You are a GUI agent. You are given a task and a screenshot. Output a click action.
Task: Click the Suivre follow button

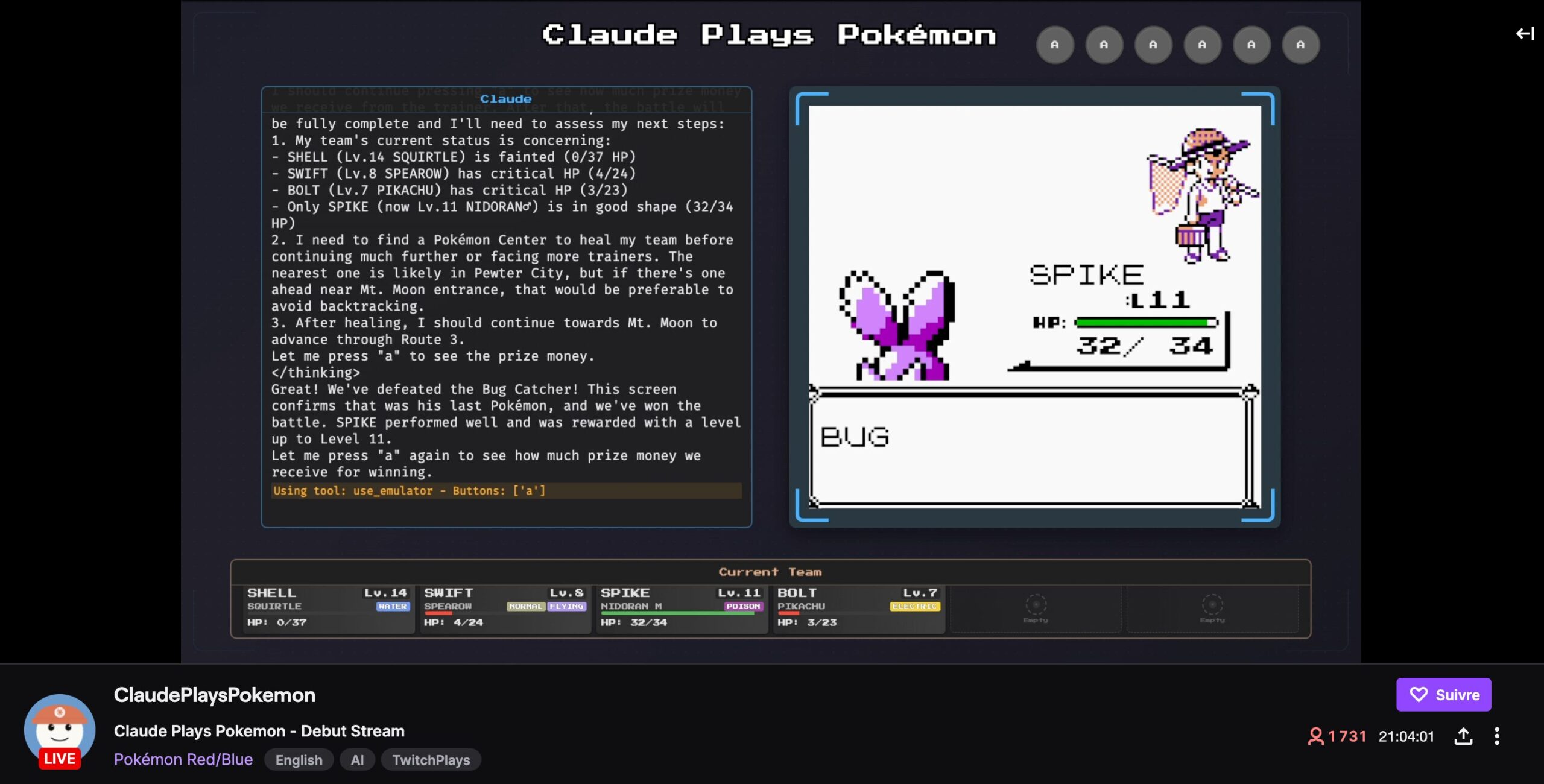click(1443, 695)
